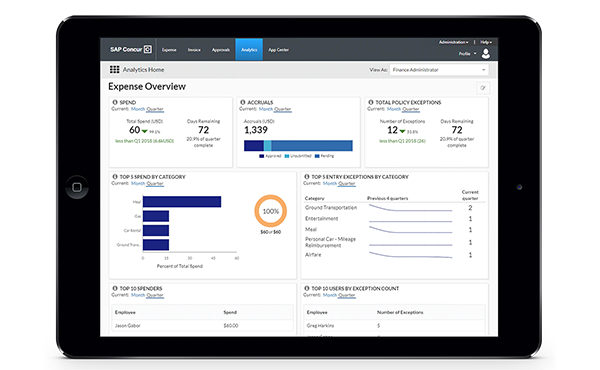Click the Total Spend value 60
Viewport: 600px width, 370px height.
tap(134, 130)
